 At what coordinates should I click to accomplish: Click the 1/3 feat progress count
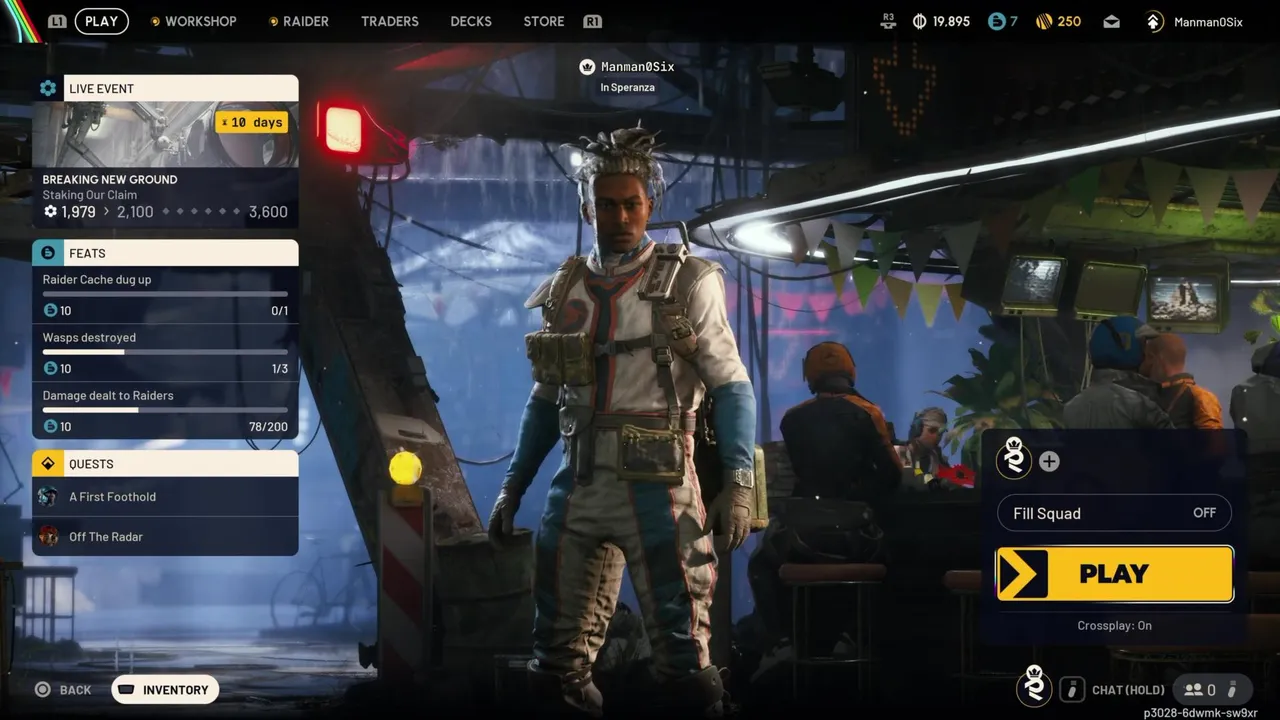point(279,369)
